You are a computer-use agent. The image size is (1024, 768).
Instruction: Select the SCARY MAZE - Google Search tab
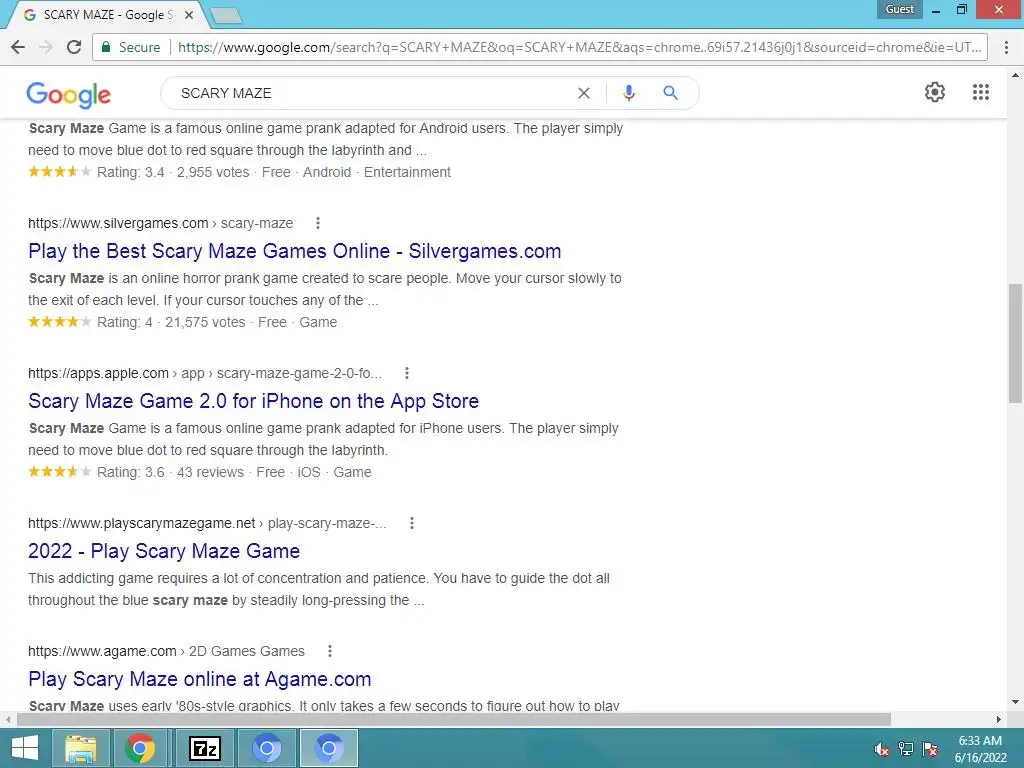pyautogui.click(x=104, y=15)
